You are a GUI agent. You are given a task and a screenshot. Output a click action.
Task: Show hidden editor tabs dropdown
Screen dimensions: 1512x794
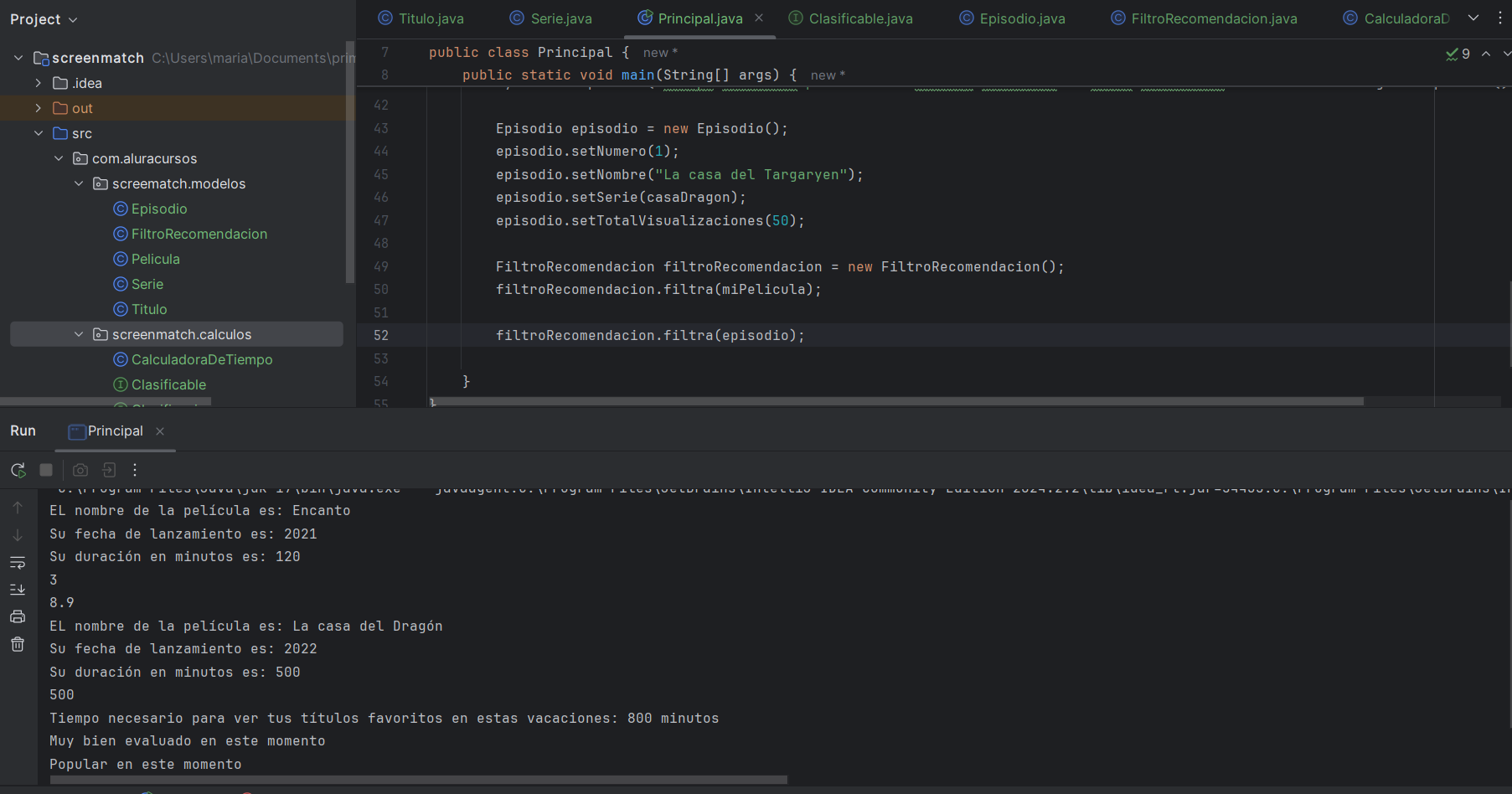(x=1473, y=18)
